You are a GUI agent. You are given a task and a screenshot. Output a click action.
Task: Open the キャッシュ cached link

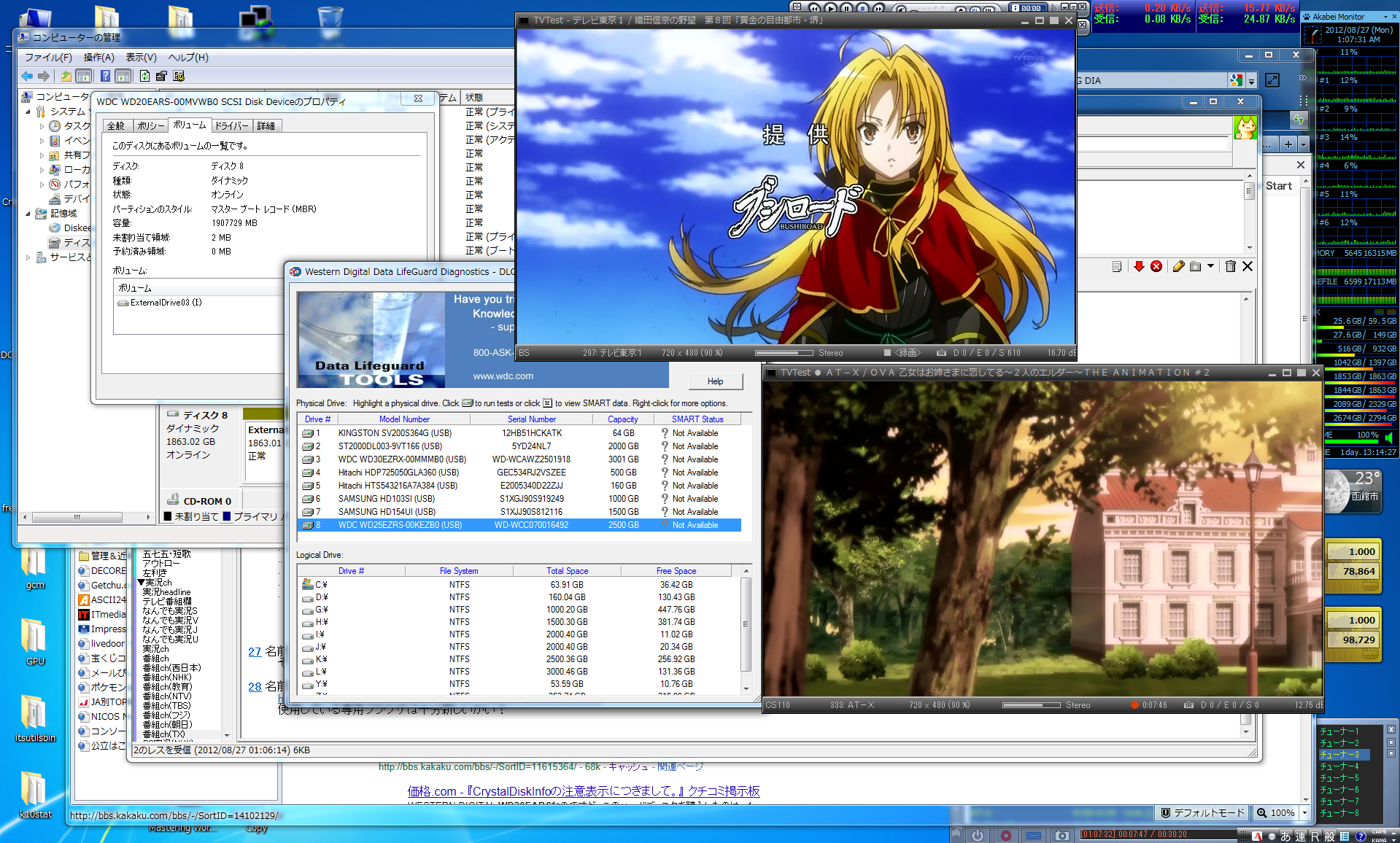point(628,766)
